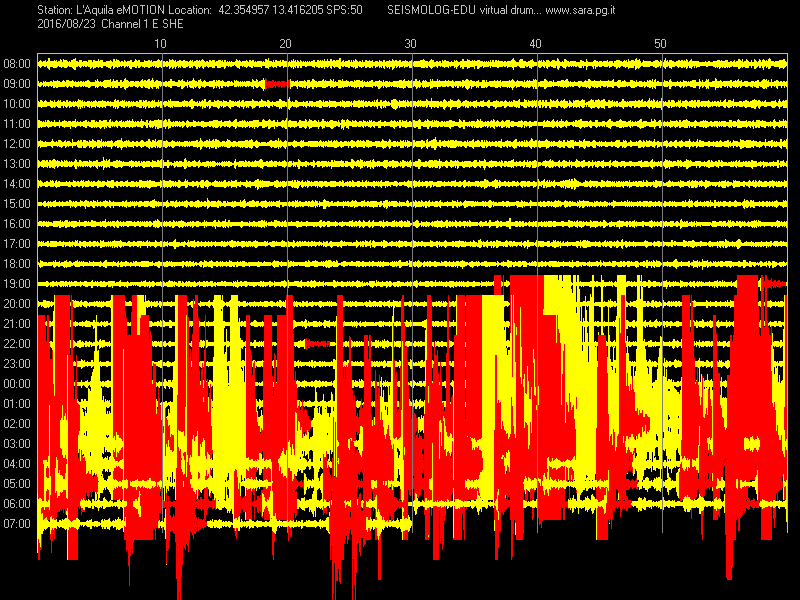Click the SPS:50 sample rate text
The width and height of the screenshot is (800, 600).
pyautogui.click(x=344, y=10)
